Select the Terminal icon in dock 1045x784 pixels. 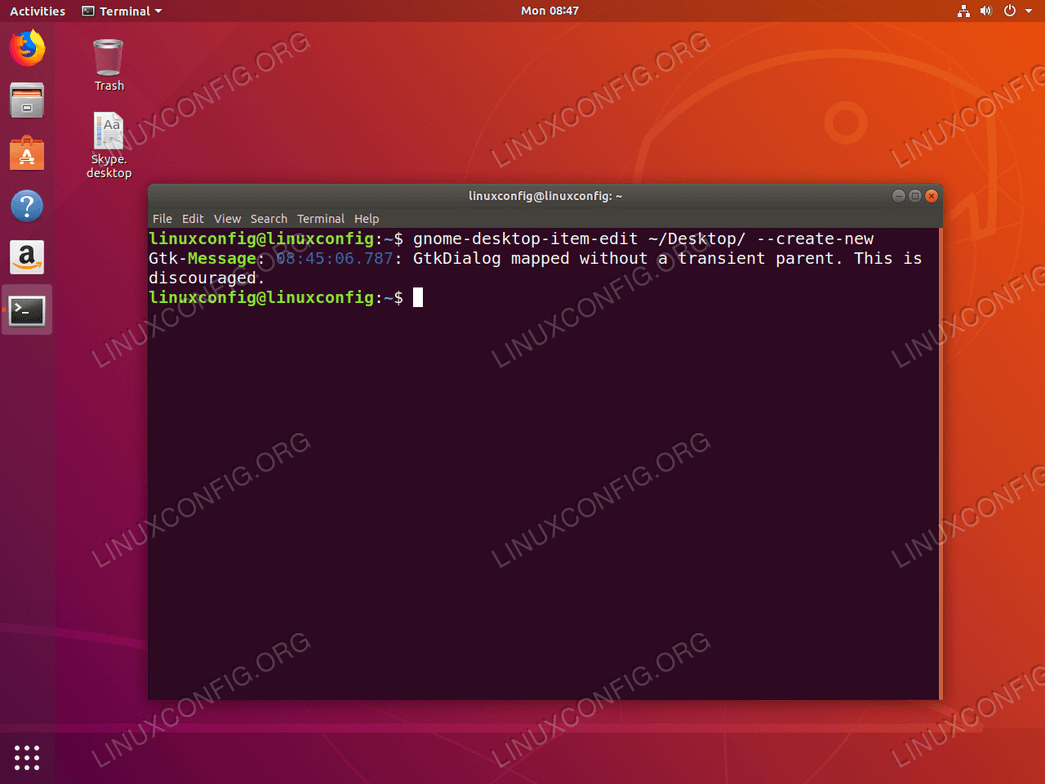click(x=27, y=311)
